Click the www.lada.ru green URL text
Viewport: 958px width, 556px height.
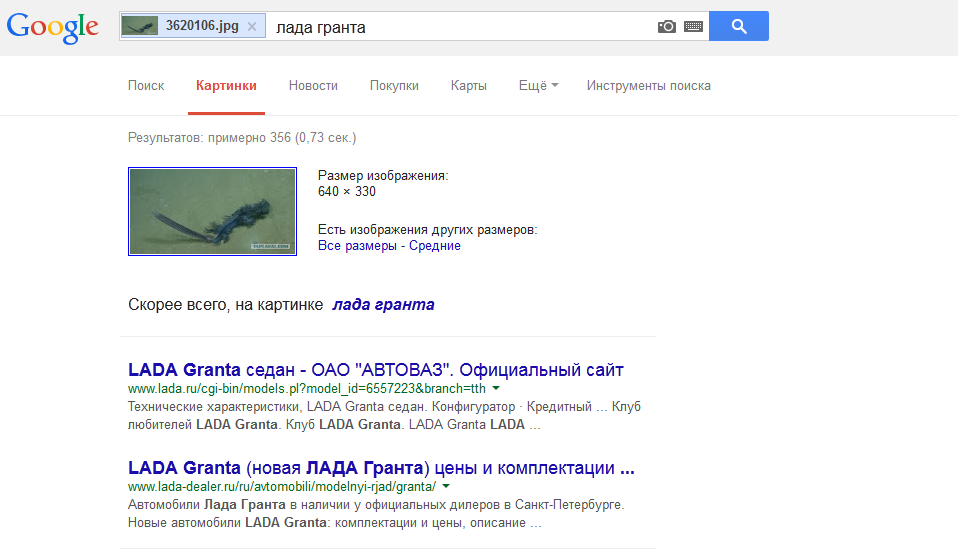pyautogui.click(x=307, y=389)
